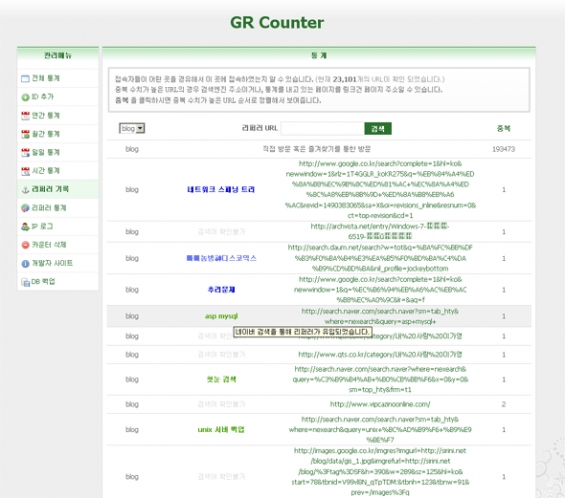The image size is (565, 499).
Task: Click the green plus ID 추가 icon
Action: coord(25,97)
